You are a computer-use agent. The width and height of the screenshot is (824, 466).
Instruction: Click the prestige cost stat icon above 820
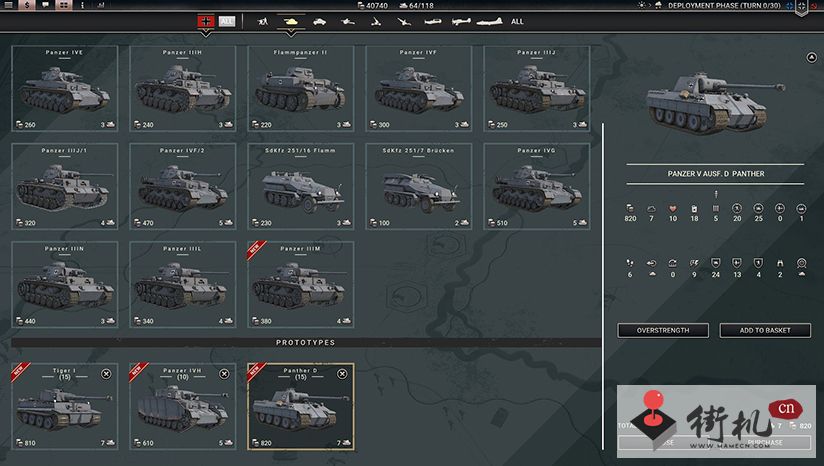[630, 209]
